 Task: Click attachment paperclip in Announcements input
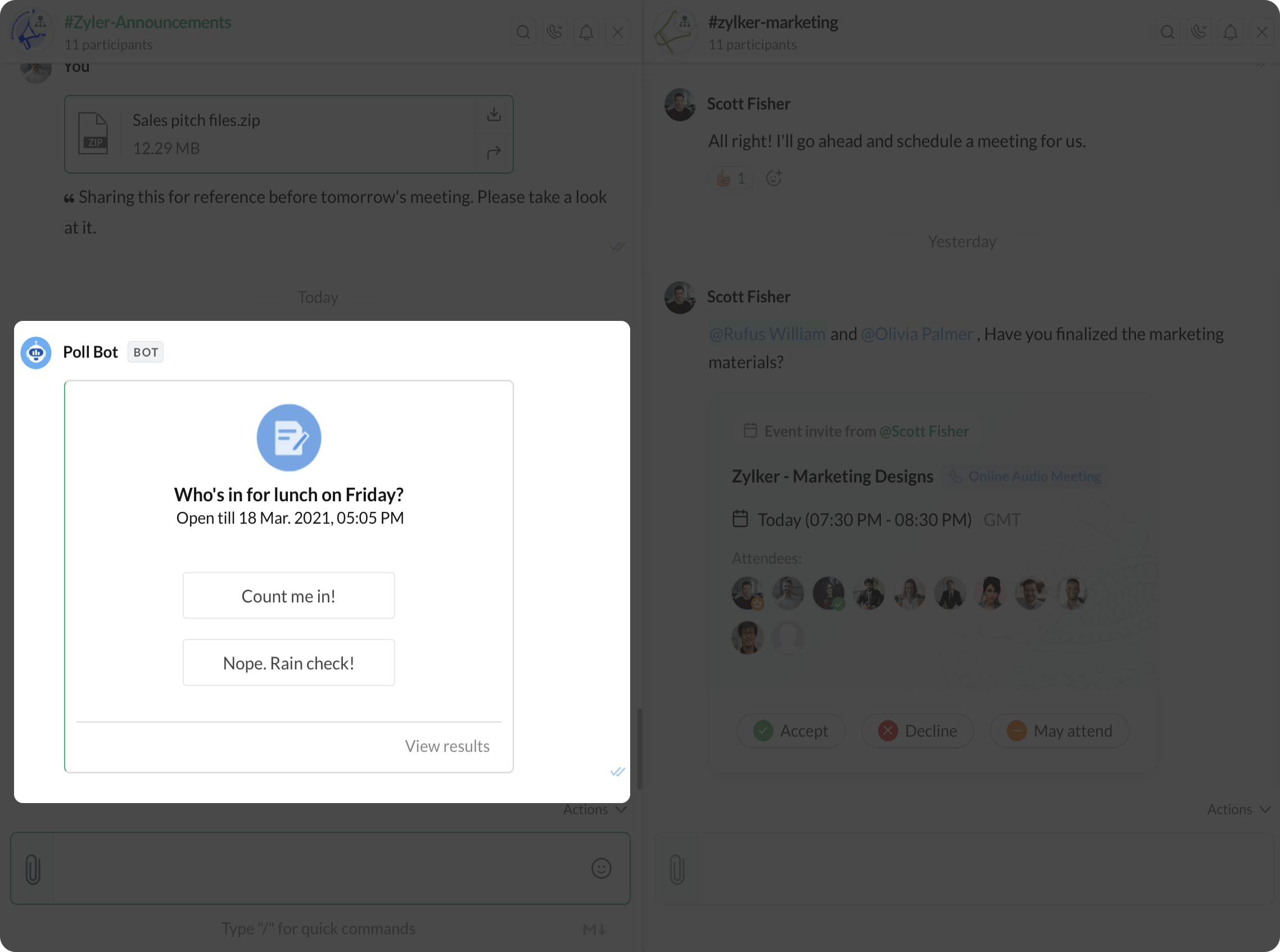coord(33,868)
